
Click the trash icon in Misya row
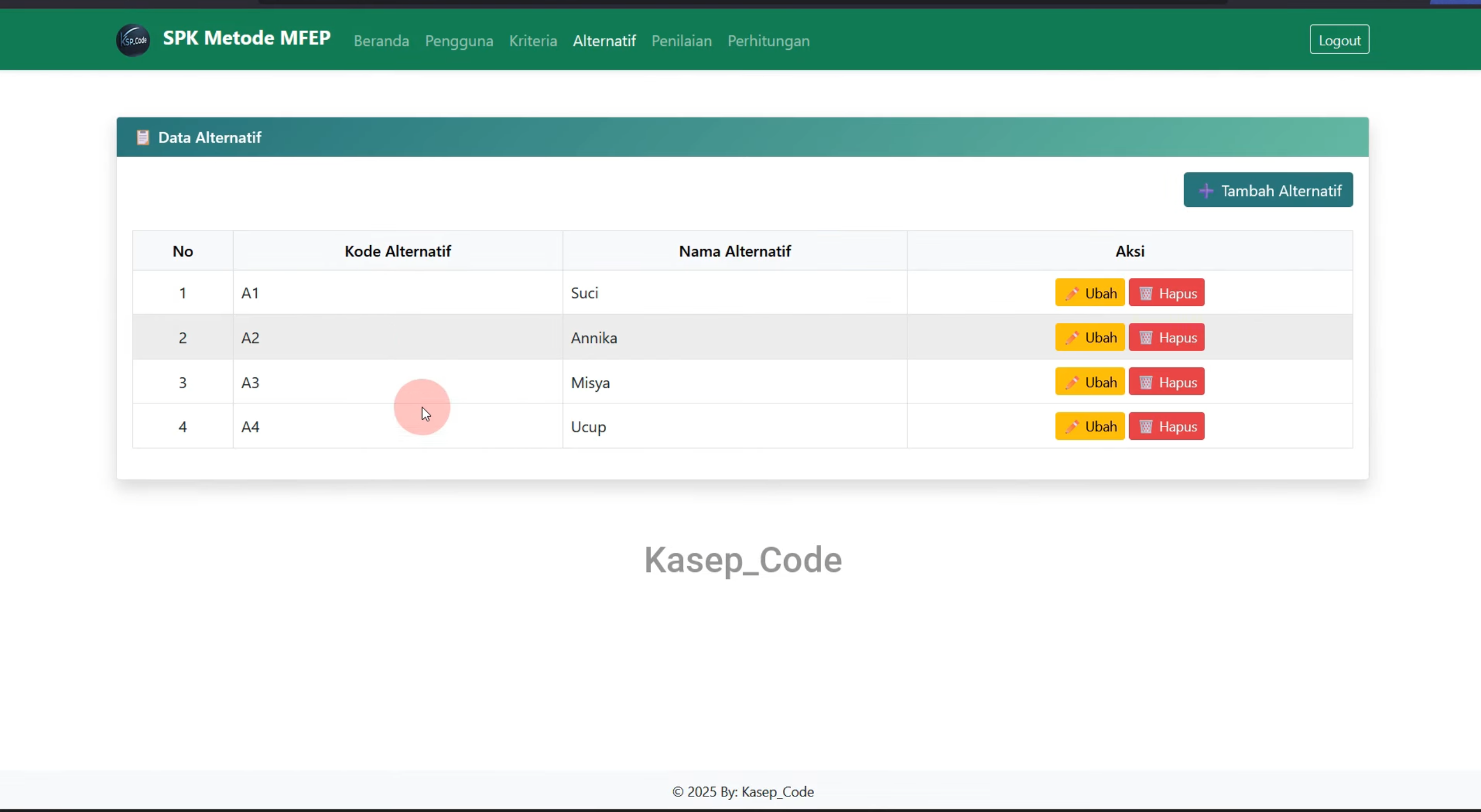tap(1146, 382)
